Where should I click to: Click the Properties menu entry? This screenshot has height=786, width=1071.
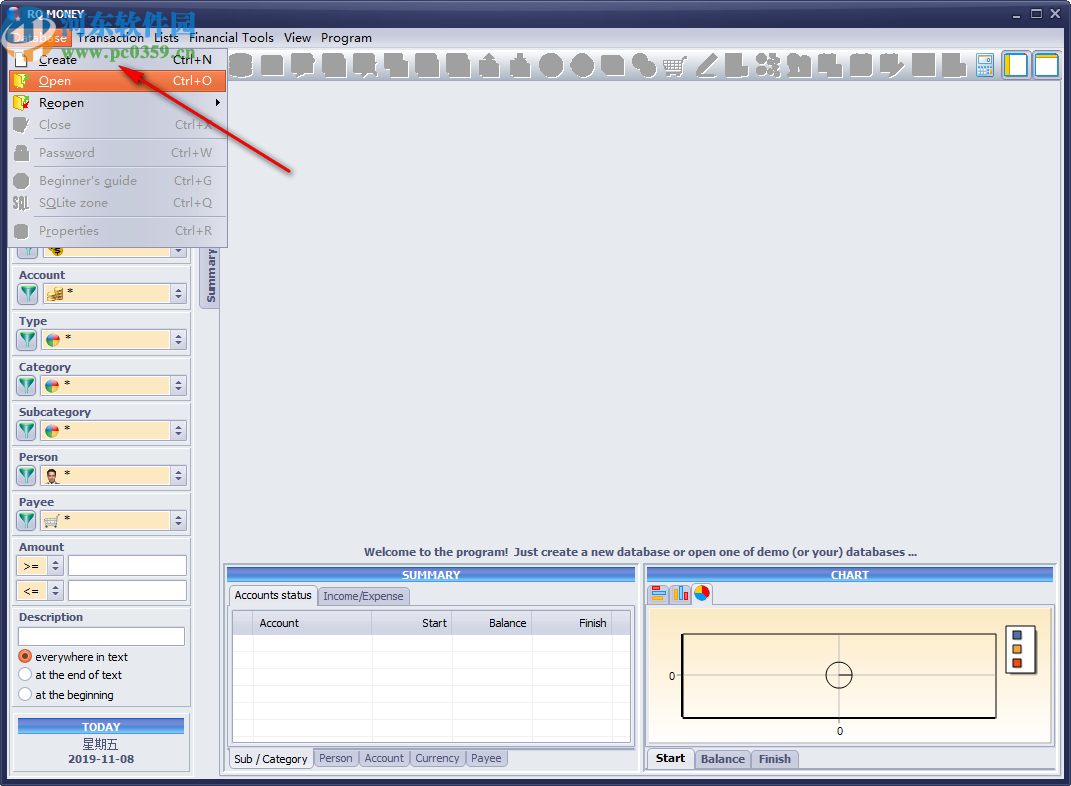pos(117,231)
